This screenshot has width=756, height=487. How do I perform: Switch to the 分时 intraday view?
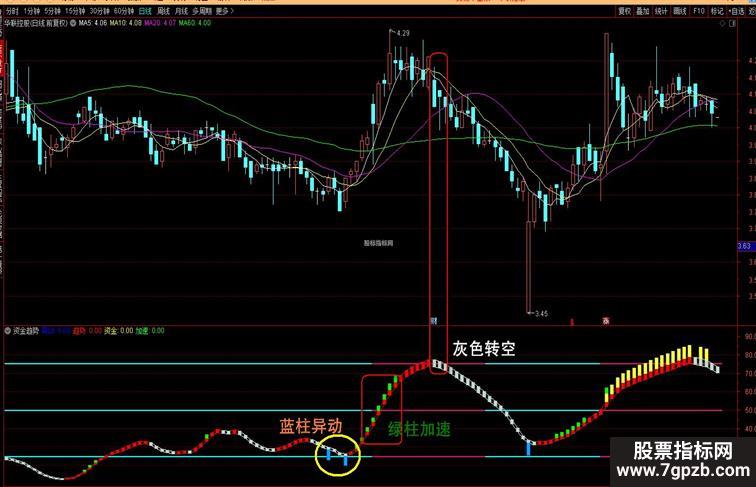coord(12,11)
